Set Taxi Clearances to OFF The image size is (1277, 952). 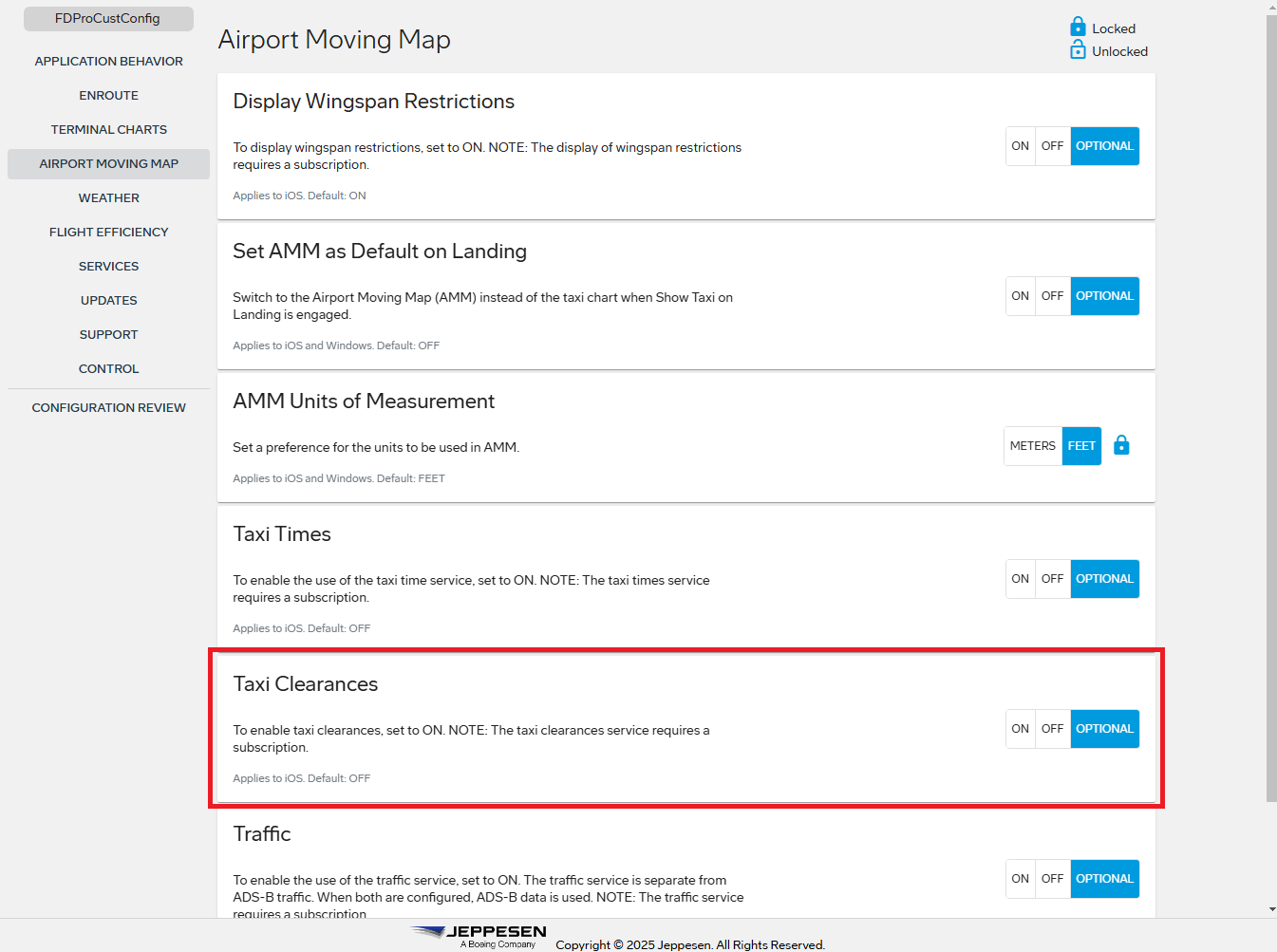point(1052,729)
